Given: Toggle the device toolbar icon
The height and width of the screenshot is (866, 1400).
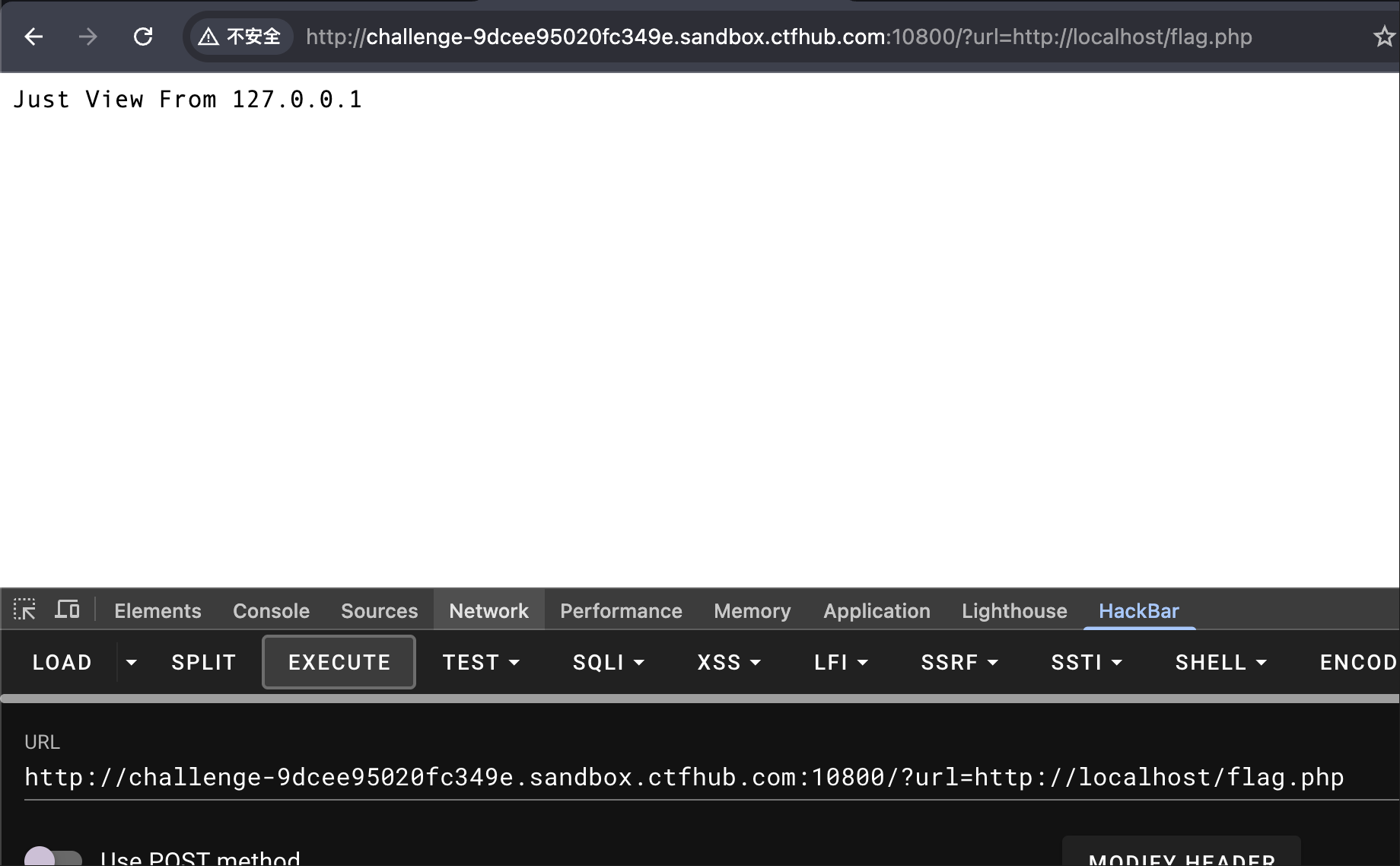Looking at the screenshot, I should (x=67, y=610).
